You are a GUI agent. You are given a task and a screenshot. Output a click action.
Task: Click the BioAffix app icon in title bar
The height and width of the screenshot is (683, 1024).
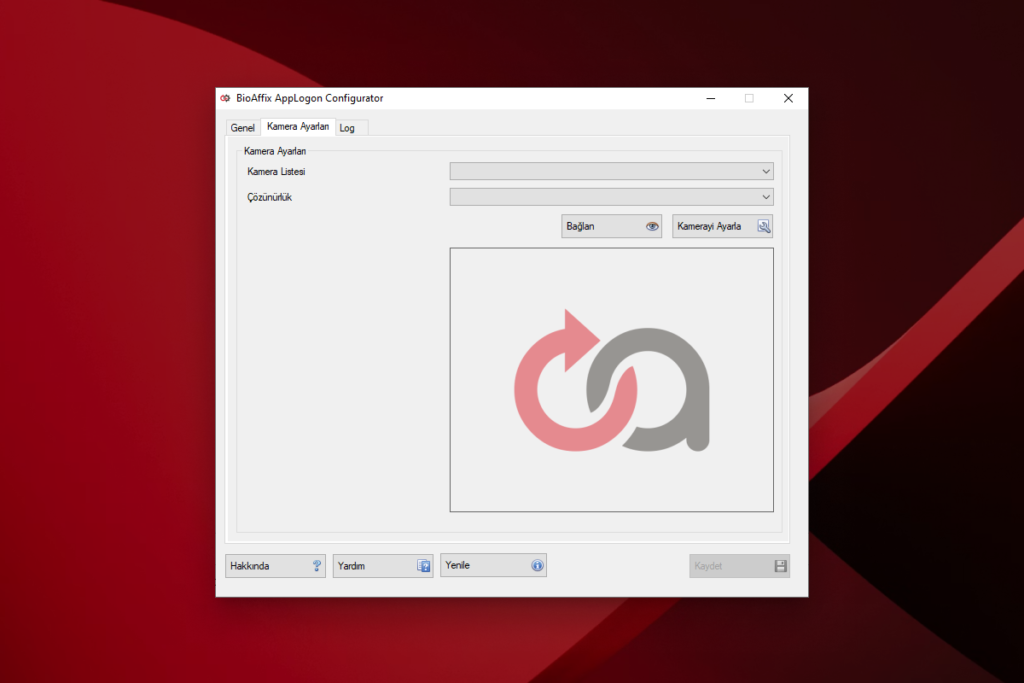225,98
